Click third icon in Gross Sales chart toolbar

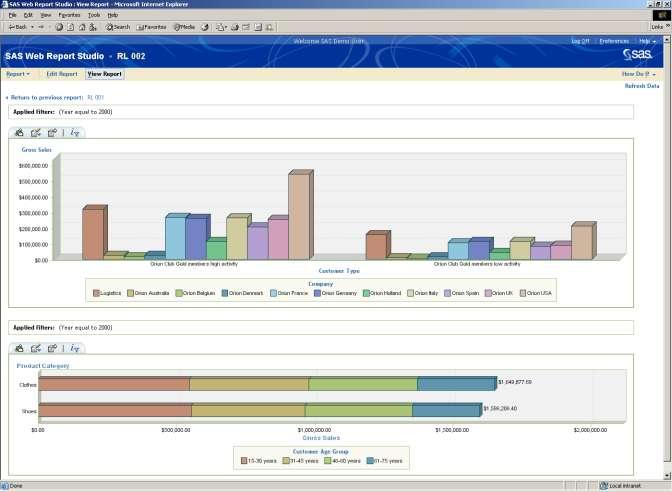pyautogui.click(x=52, y=133)
